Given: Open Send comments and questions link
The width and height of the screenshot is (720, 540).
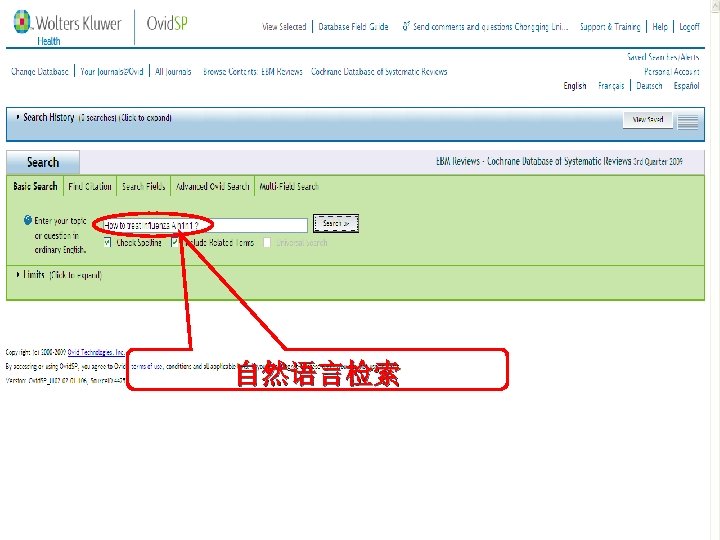Looking at the screenshot, I should [490, 27].
